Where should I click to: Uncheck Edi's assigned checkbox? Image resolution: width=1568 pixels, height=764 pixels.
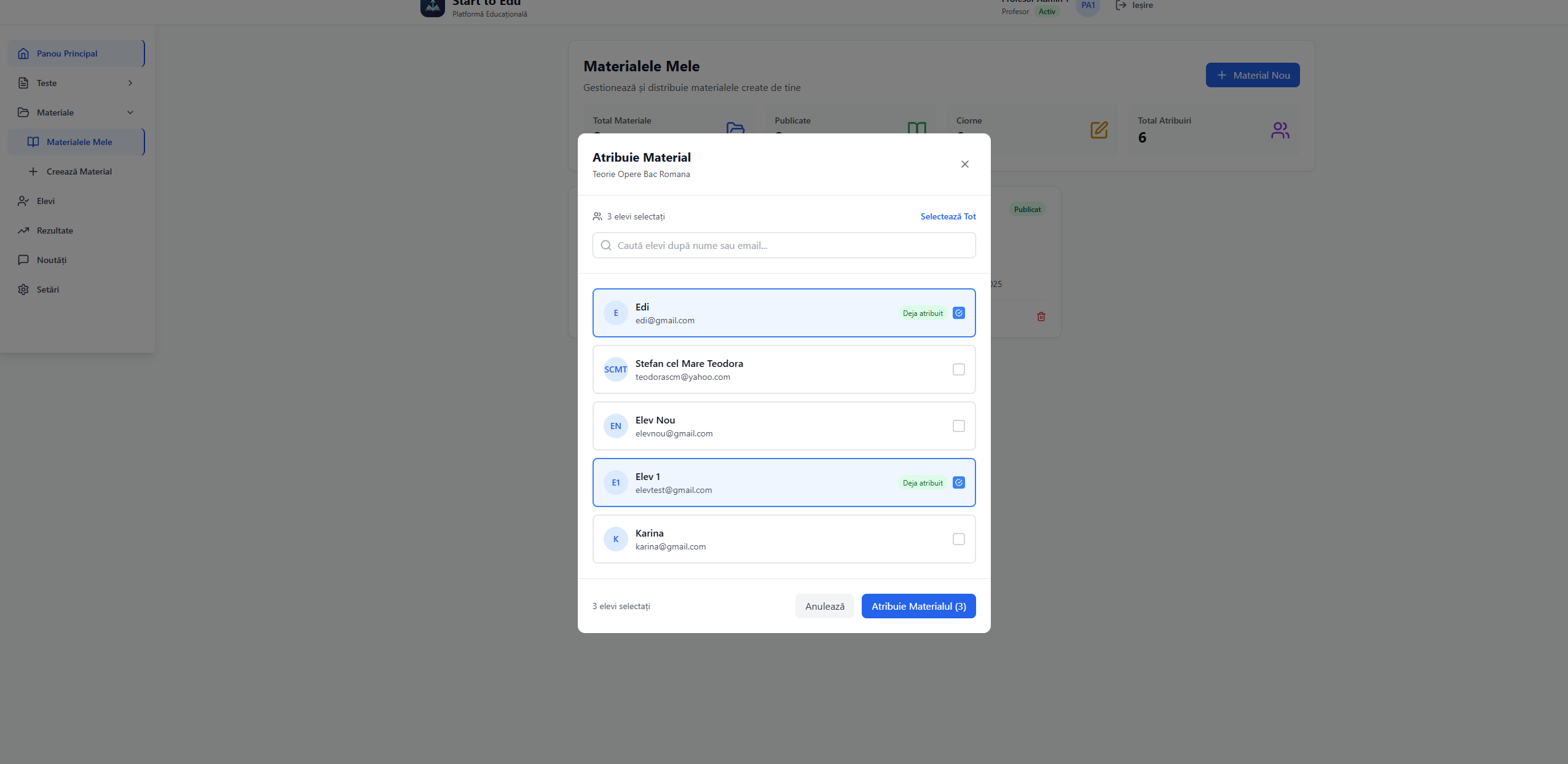(x=959, y=312)
